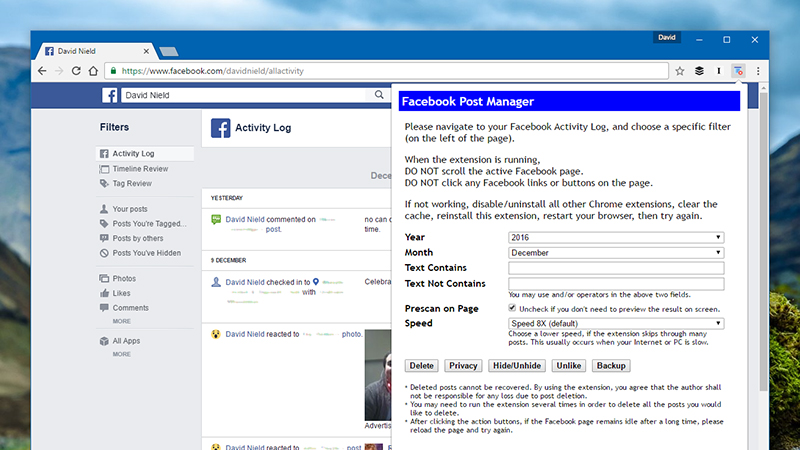Go back in browser history

[42, 71]
